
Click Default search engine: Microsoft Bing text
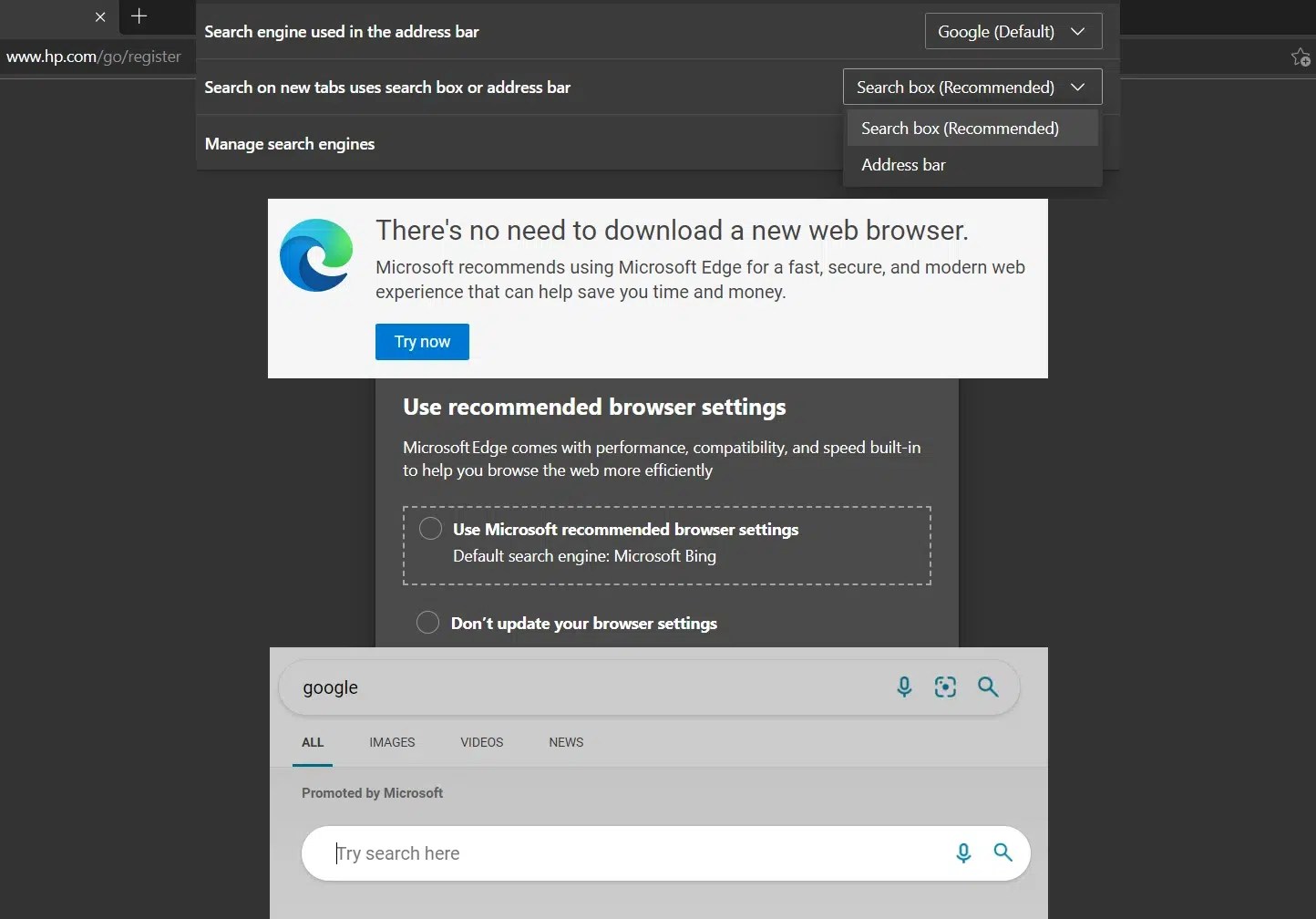pyautogui.click(x=584, y=556)
